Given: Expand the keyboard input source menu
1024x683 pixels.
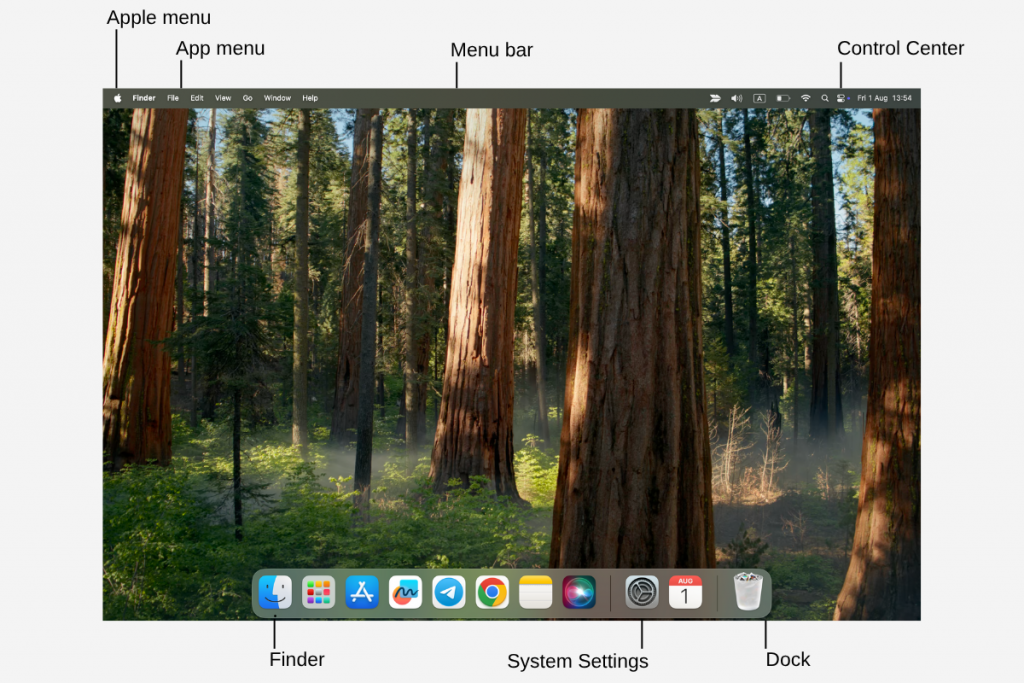Looking at the screenshot, I should (x=759, y=98).
